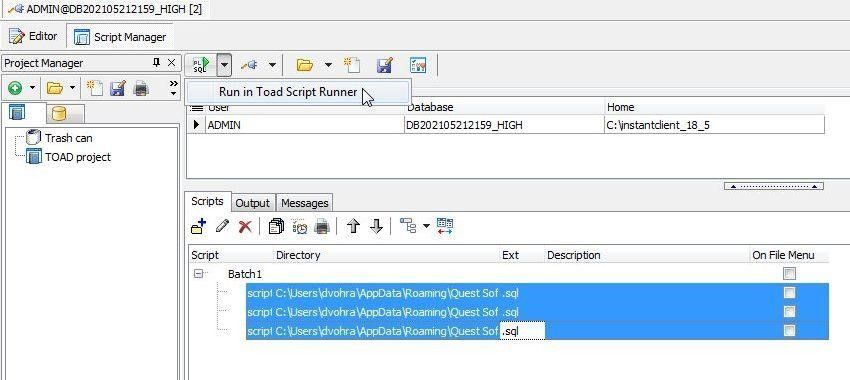
Task: Click the row indicator arrow beside ADMIN
Action: coord(196,125)
